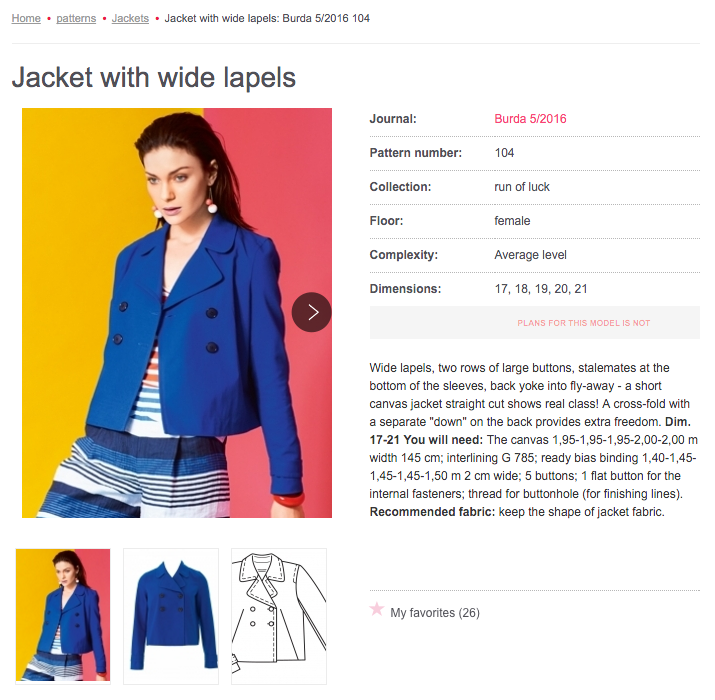Viewport: 715px width, 700px height.
Task: Open the Burda 5/2016 journal link
Action: click(x=530, y=119)
